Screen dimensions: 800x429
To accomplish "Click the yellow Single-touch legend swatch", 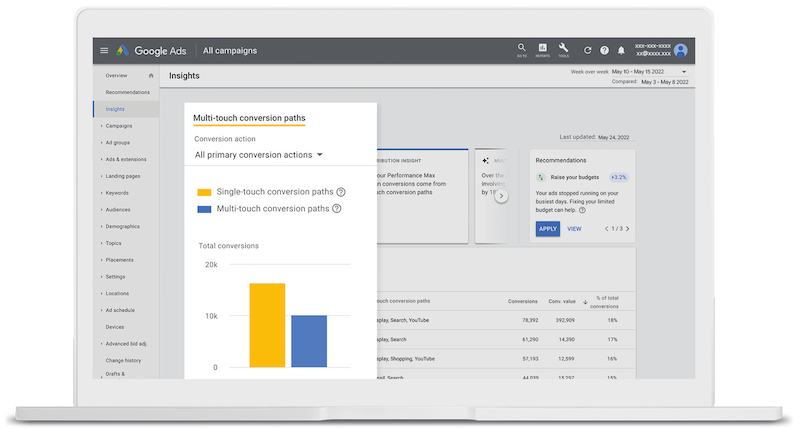I will [204, 192].
